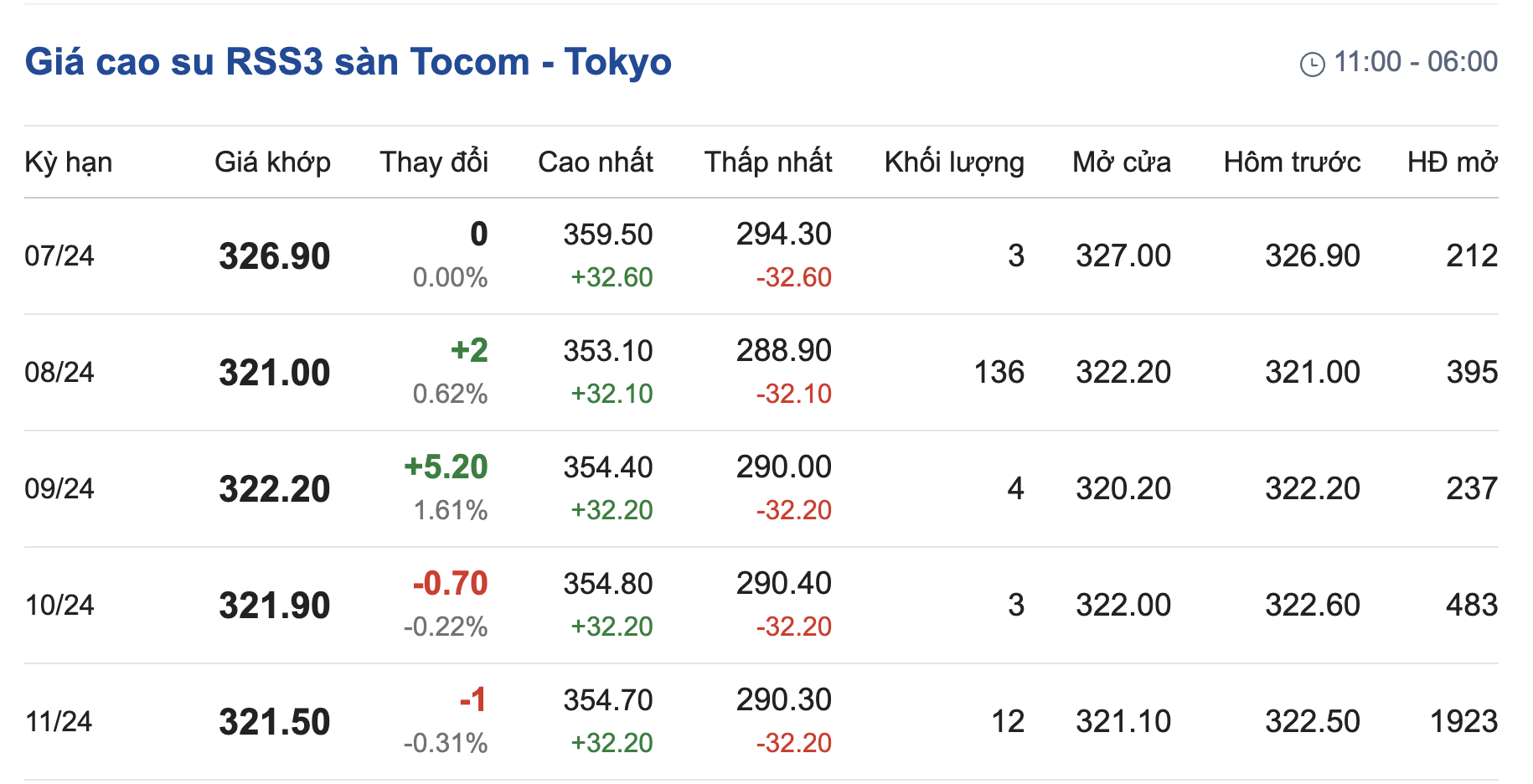Click the clock icon beside trading hours
The image size is (1533, 784).
(x=1312, y=64)
